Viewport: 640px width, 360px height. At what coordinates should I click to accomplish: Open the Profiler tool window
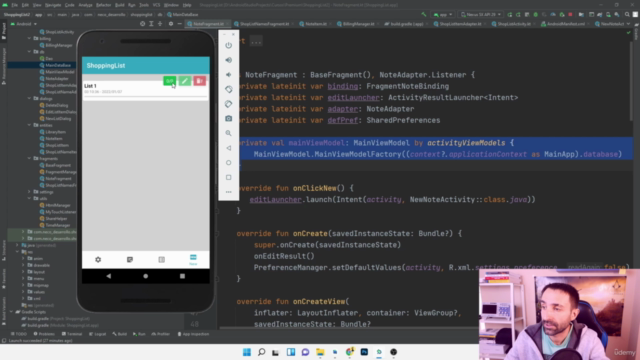[x=160, y=334]
